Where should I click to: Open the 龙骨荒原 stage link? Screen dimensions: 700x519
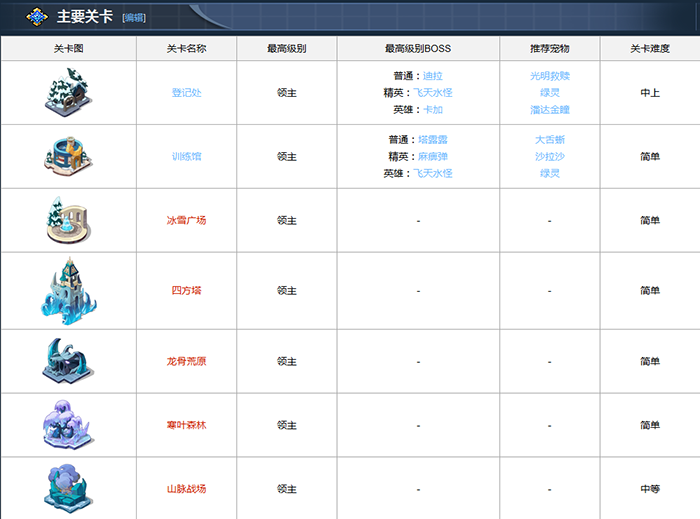pos(186,362)
